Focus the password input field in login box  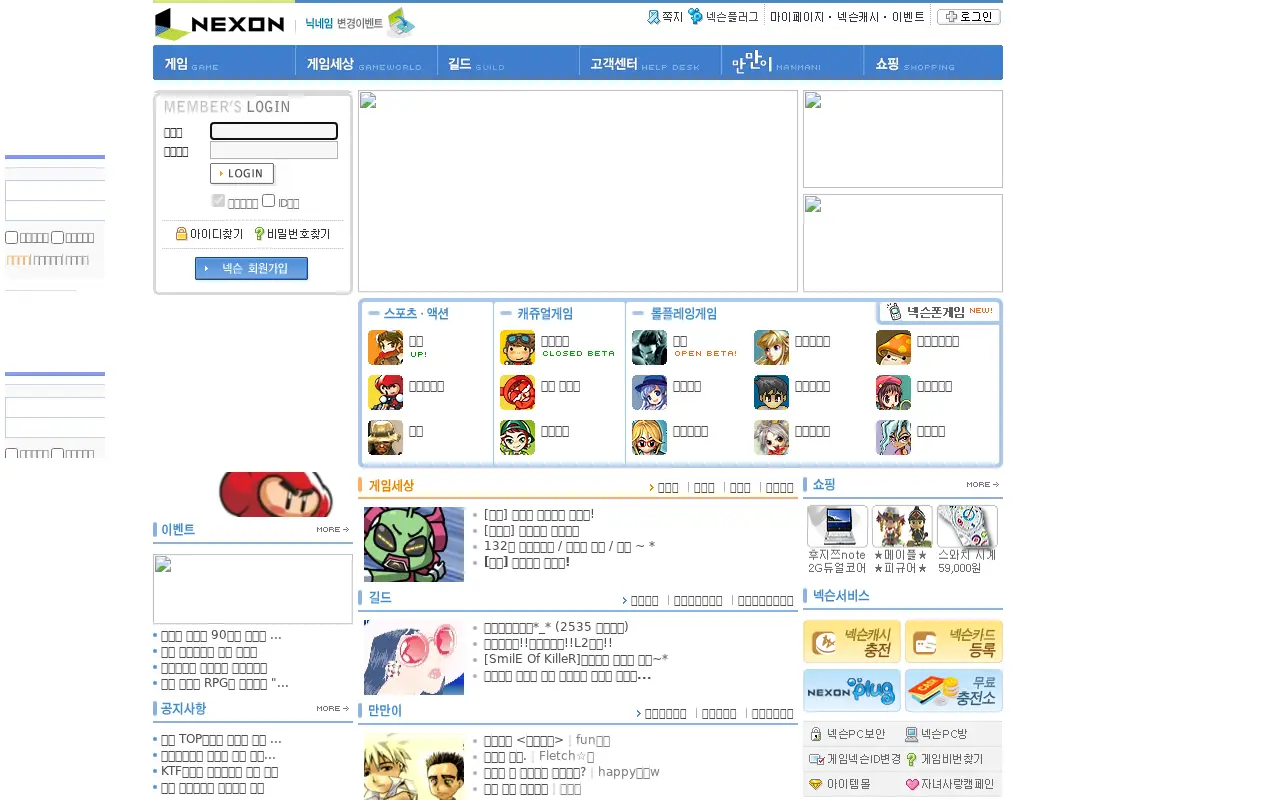274,150
